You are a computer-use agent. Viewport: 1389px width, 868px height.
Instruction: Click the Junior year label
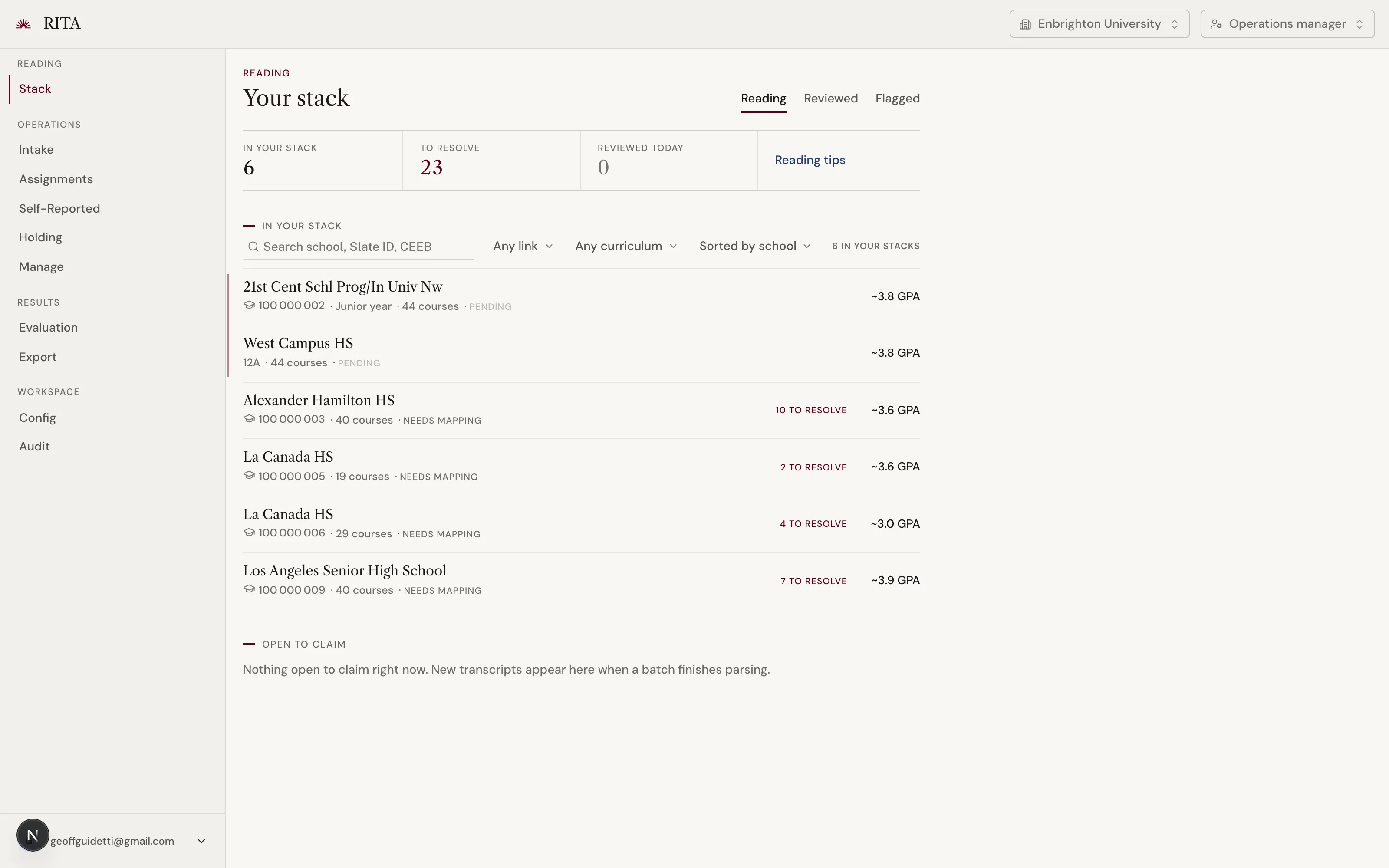[x=363, y=306]
